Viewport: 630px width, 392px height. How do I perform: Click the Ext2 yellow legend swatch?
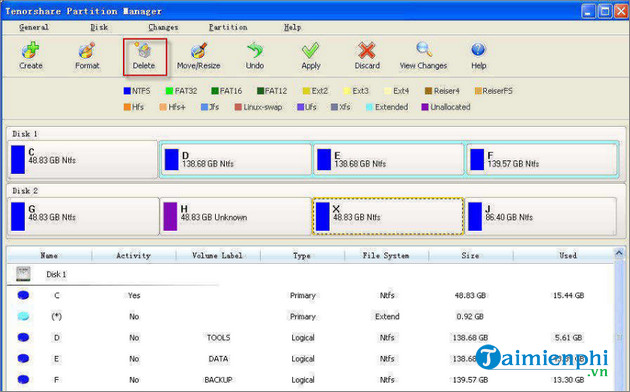(306, 91)
